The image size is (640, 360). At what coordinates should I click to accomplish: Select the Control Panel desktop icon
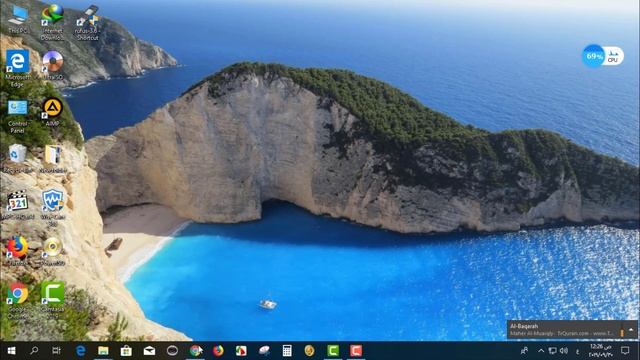[x=17, y=116]
